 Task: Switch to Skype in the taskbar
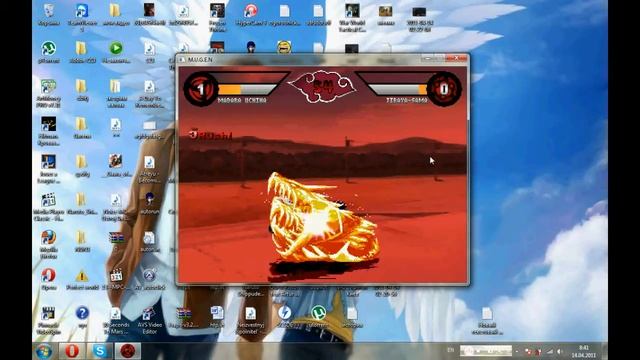pos(100,351)
